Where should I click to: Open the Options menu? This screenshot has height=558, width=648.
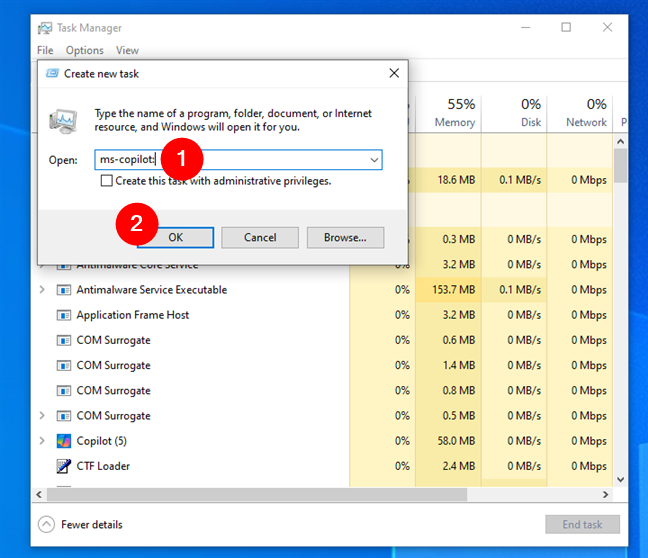click(85, 50)
